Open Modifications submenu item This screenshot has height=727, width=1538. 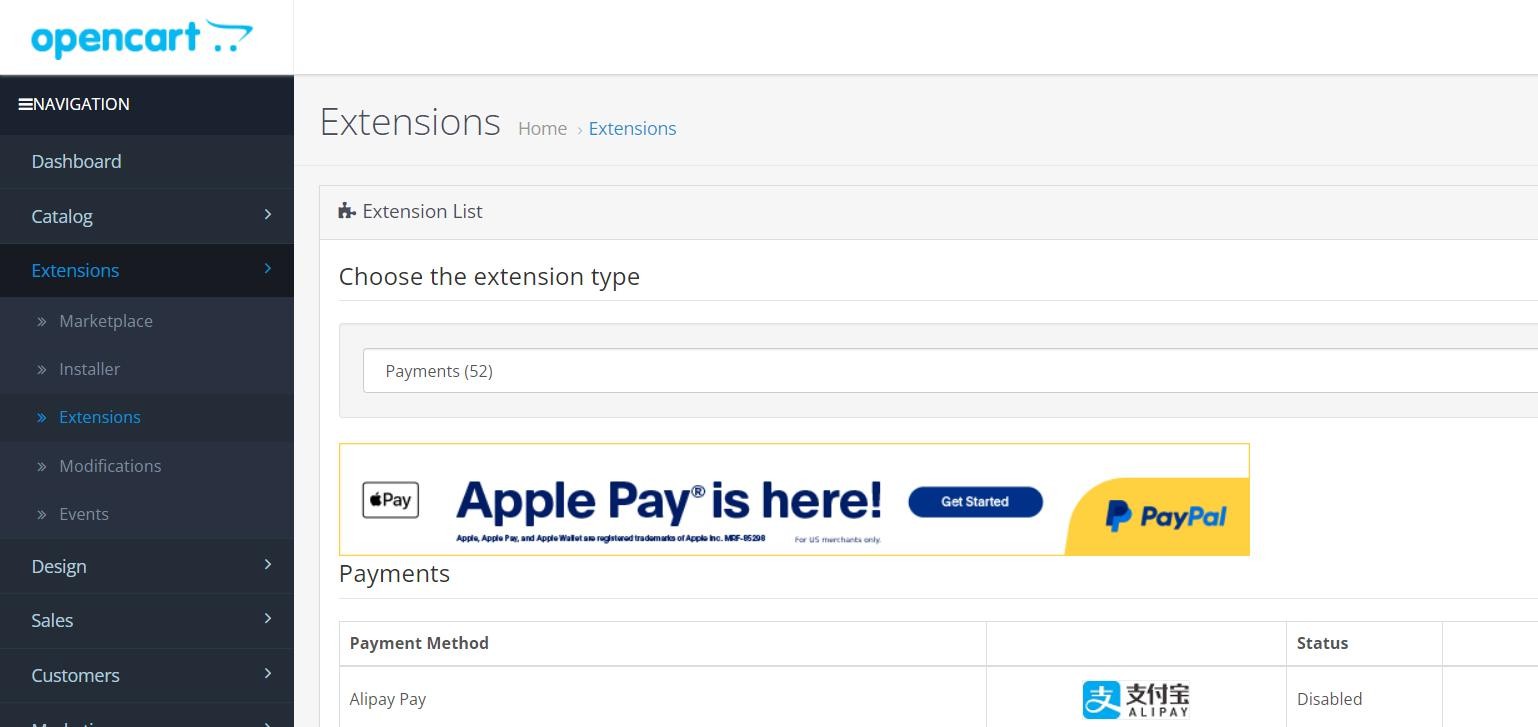pos(110,466)
